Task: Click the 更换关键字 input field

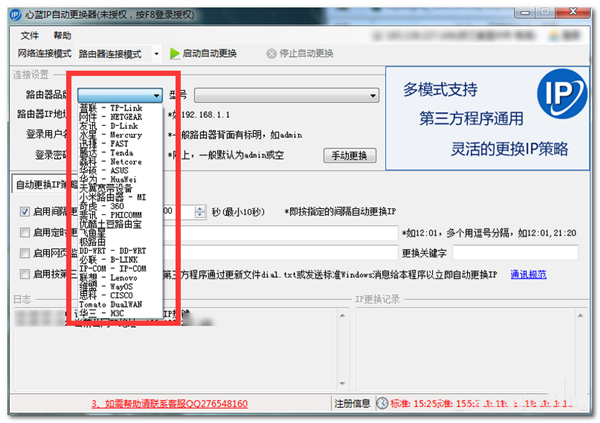Action: coord(515,253)
